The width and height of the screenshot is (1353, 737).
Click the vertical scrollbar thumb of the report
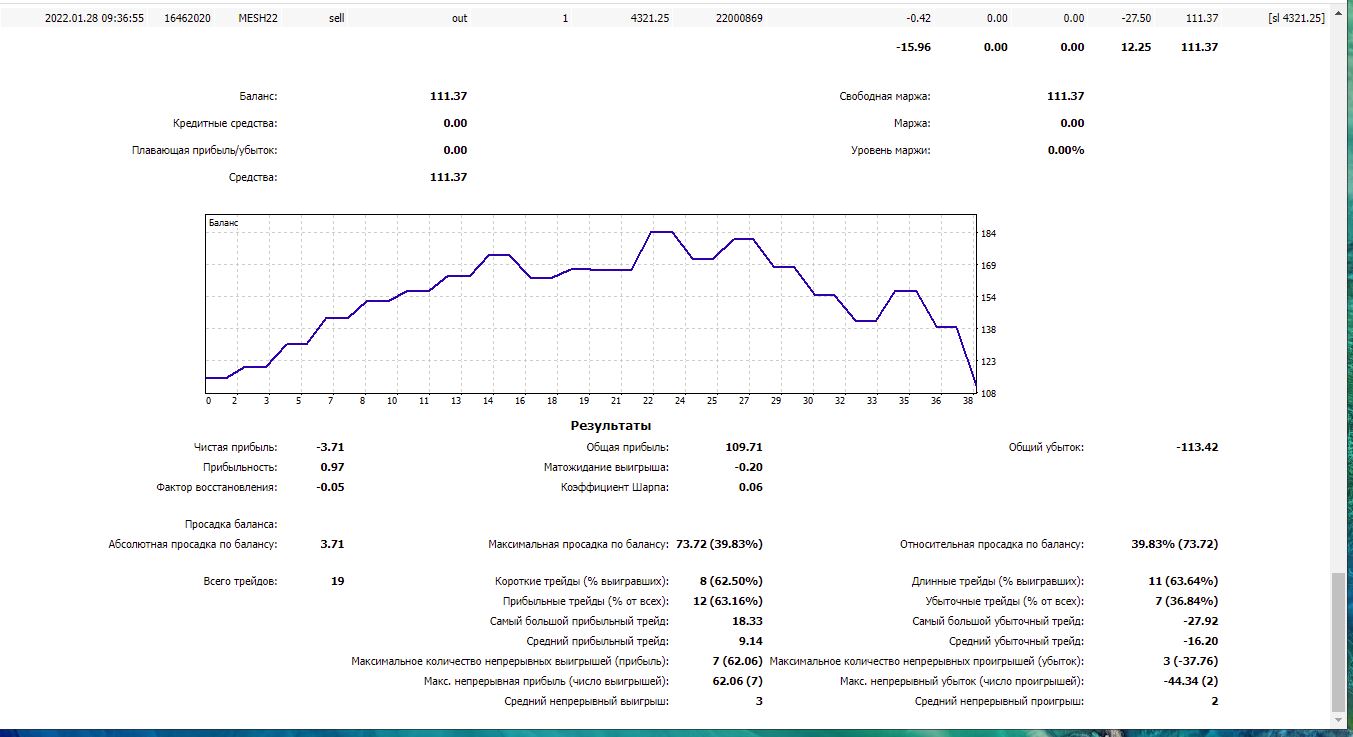point(1338,642)
